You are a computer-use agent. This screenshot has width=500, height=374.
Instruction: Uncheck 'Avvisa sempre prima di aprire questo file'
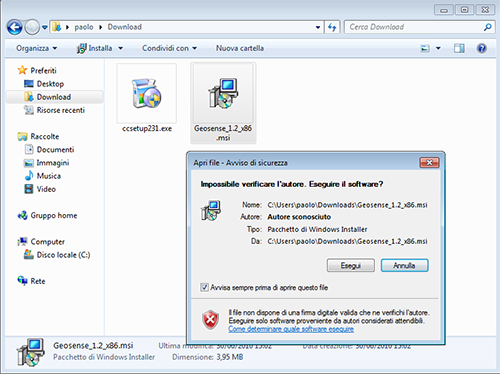[204, 287]
